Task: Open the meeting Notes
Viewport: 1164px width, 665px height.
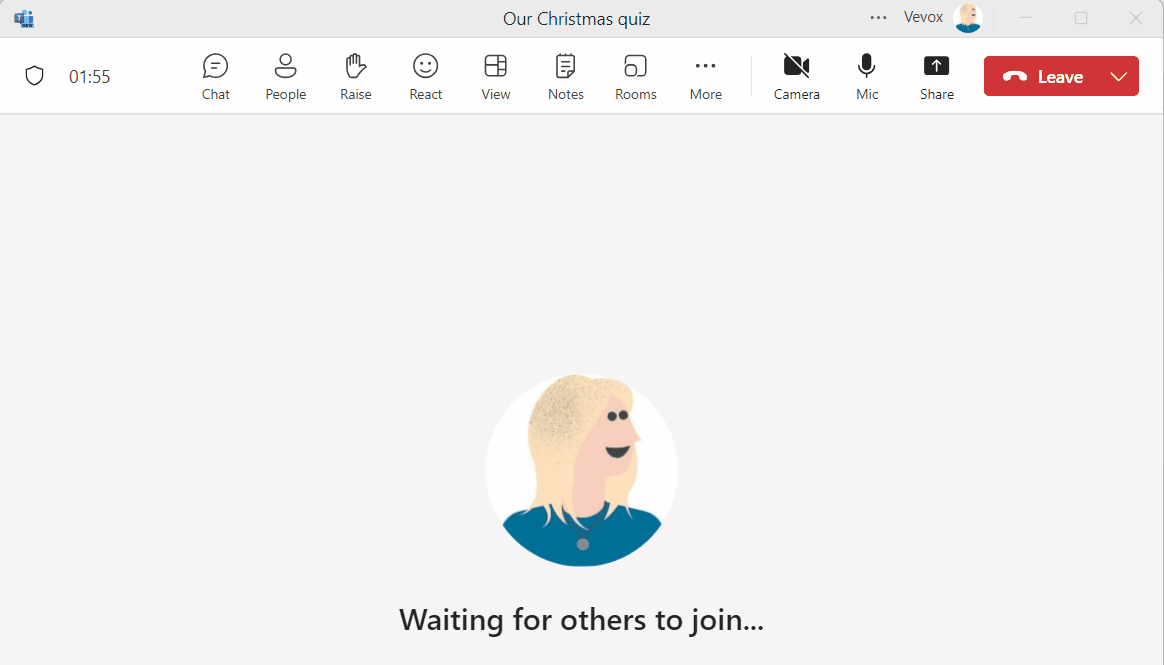Action: click(x=565, y=75)
